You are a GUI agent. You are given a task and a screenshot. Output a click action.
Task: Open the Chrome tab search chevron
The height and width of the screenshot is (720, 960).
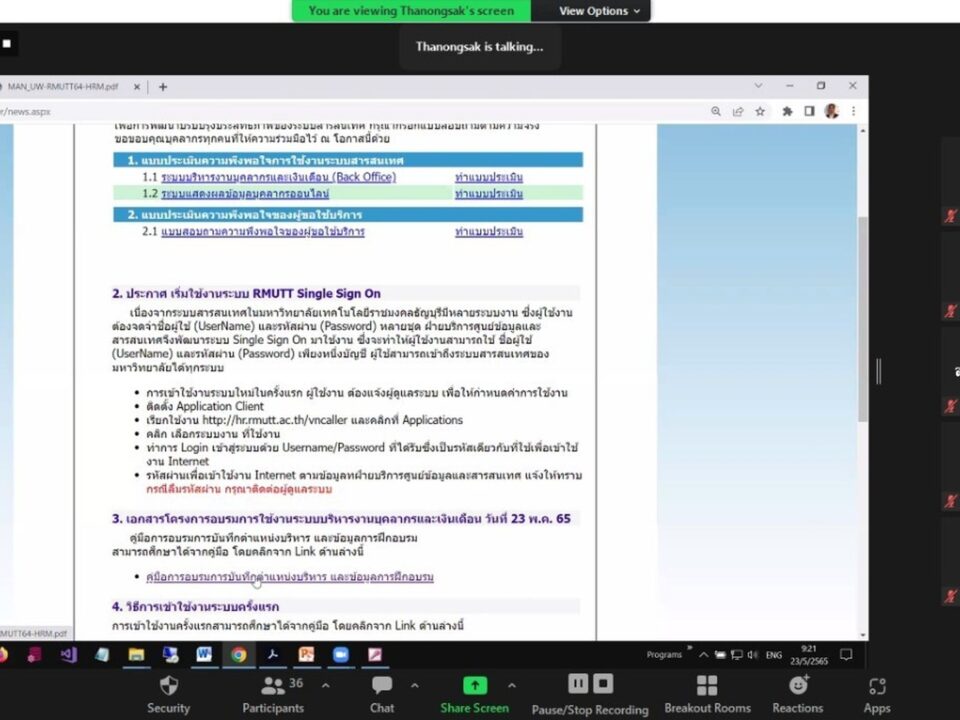pos(759,86)
